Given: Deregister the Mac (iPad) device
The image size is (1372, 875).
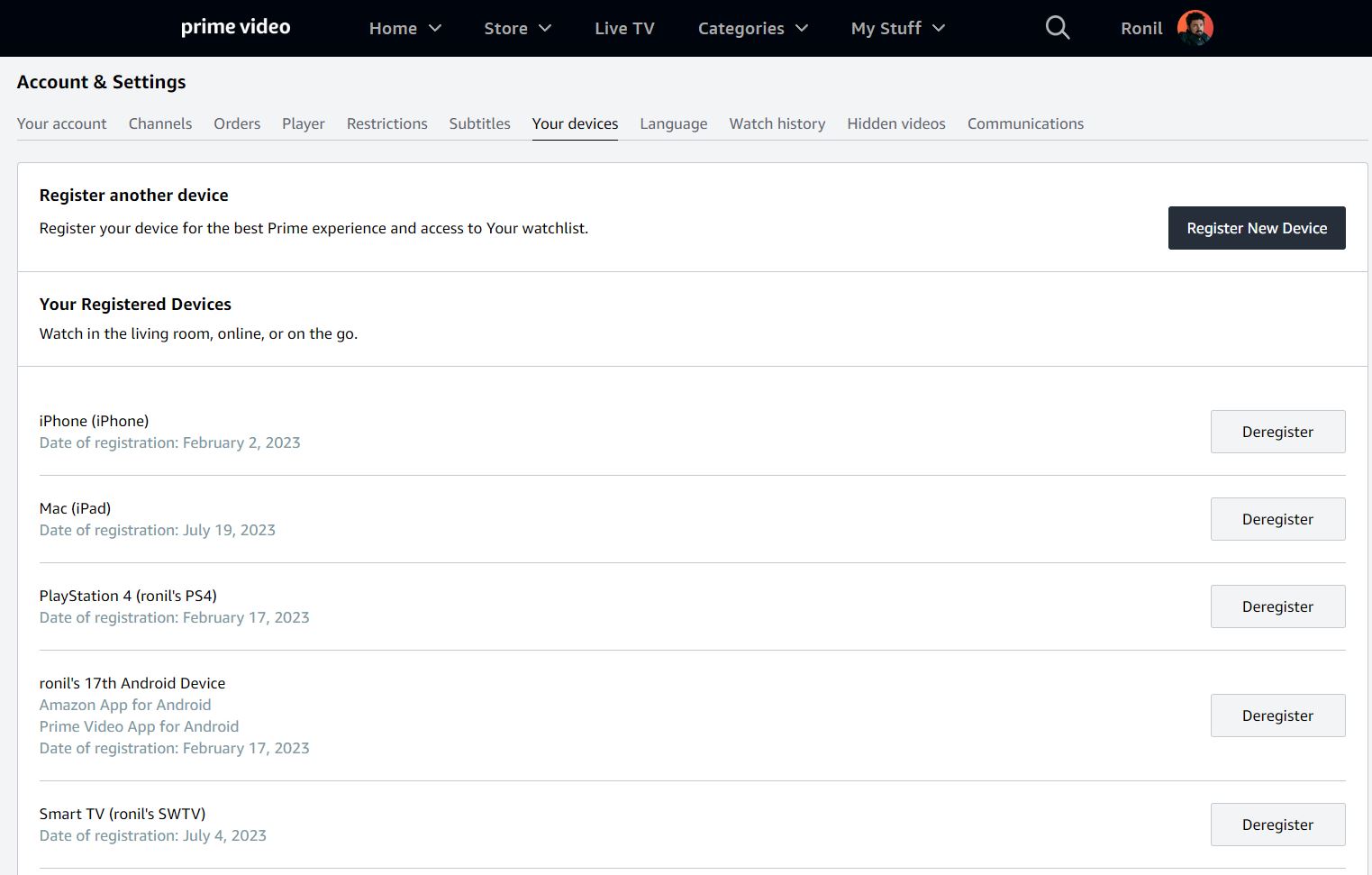Looking at the screenshot, I should point(1277,519).
